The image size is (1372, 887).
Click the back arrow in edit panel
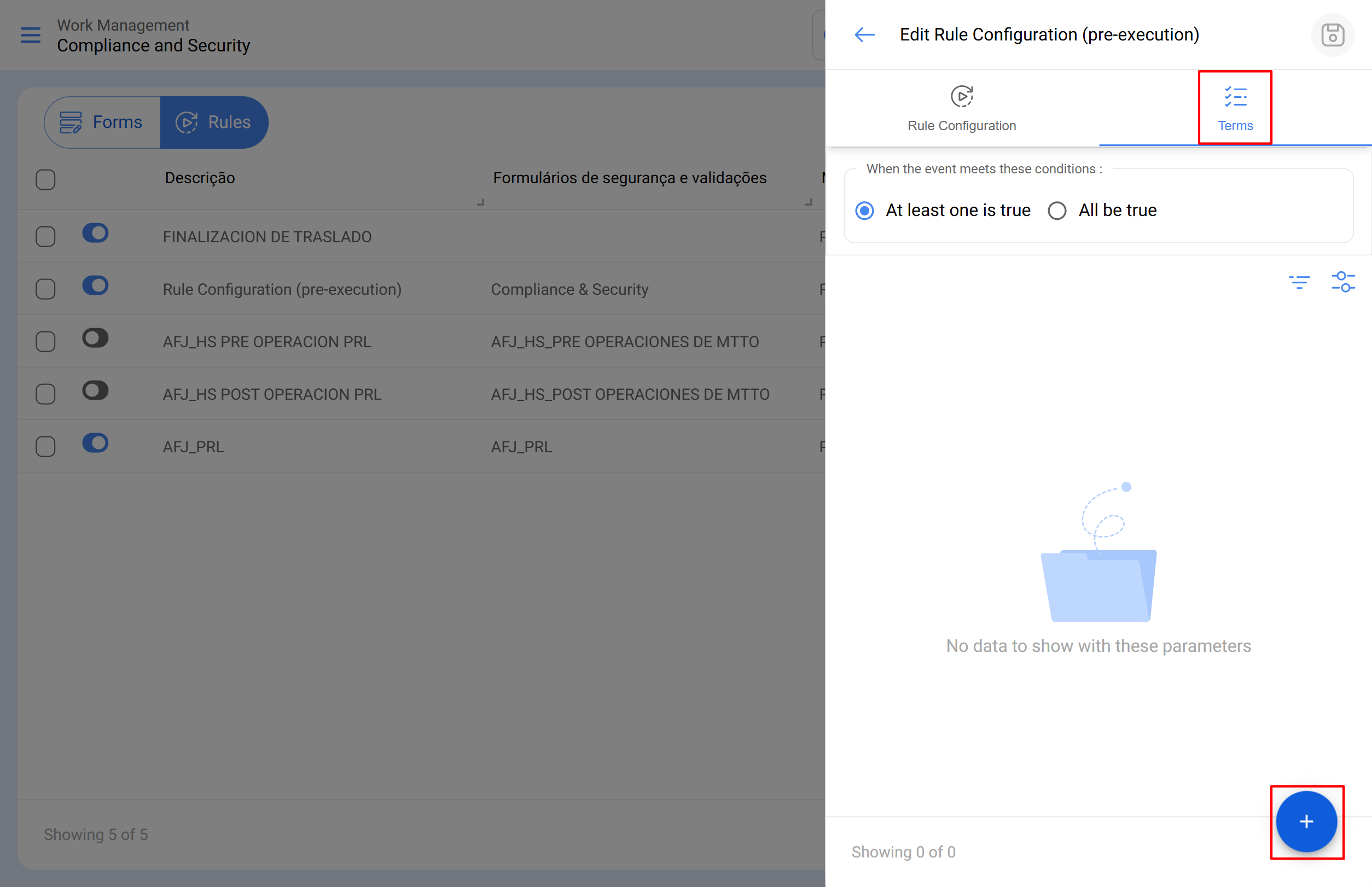pyautogui.click(x=864, y=35)
